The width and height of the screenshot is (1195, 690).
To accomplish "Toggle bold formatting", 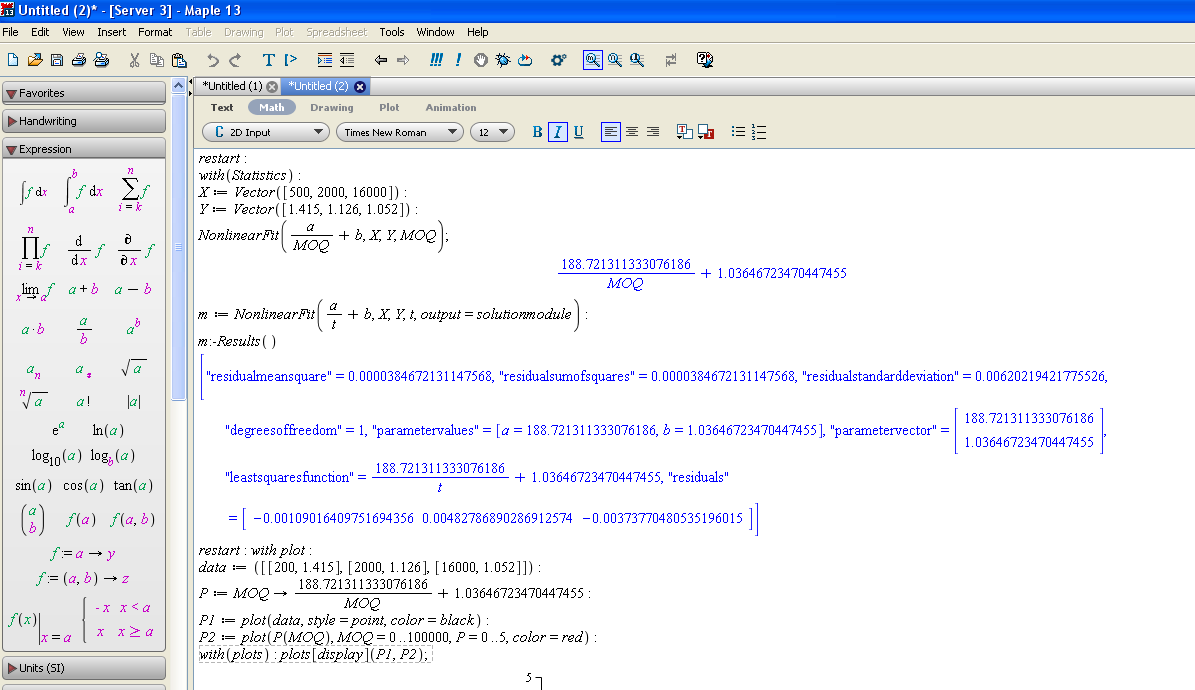I will coord(537,132).
